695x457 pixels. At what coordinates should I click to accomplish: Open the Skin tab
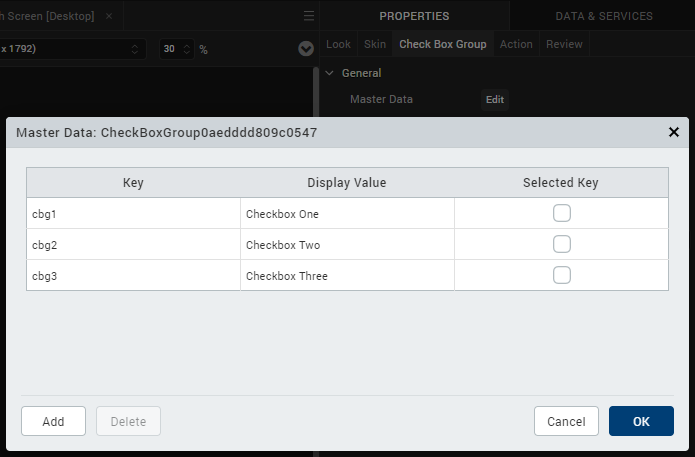(375, 44)
